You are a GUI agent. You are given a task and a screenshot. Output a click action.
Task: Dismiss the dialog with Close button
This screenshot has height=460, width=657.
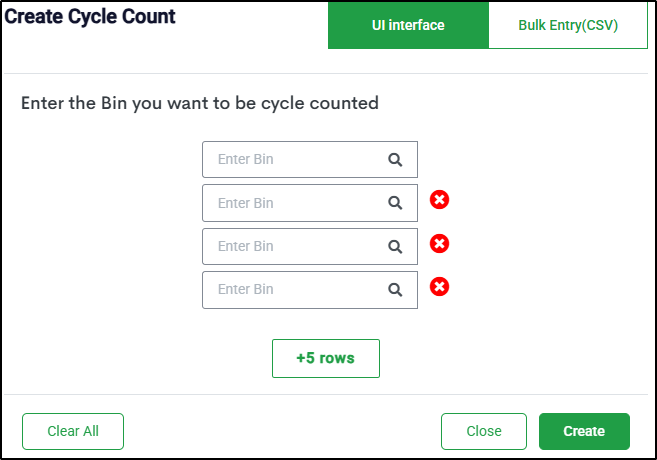point(484,431)
